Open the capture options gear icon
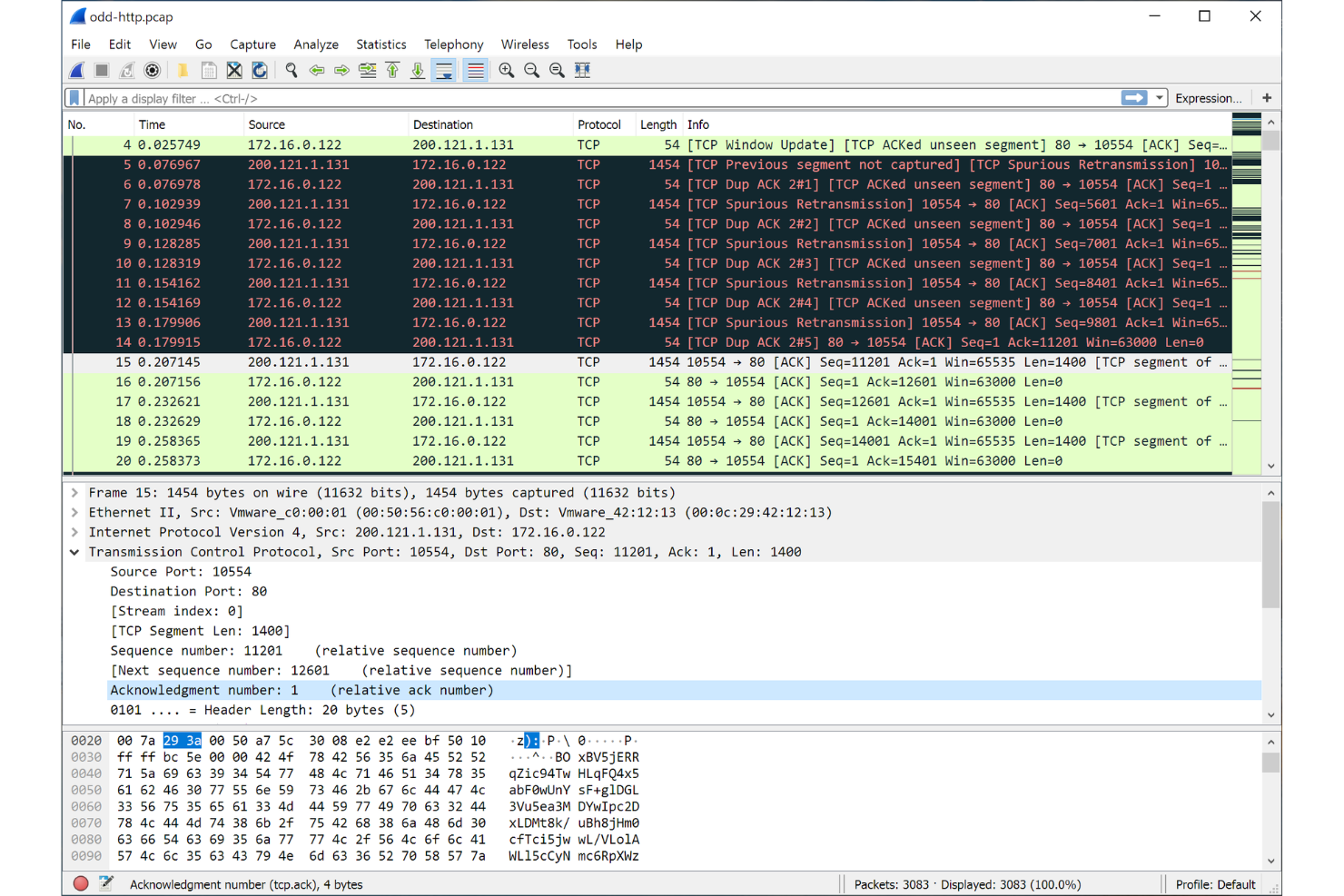1344x896 pixels. click(x=152, y=70)
